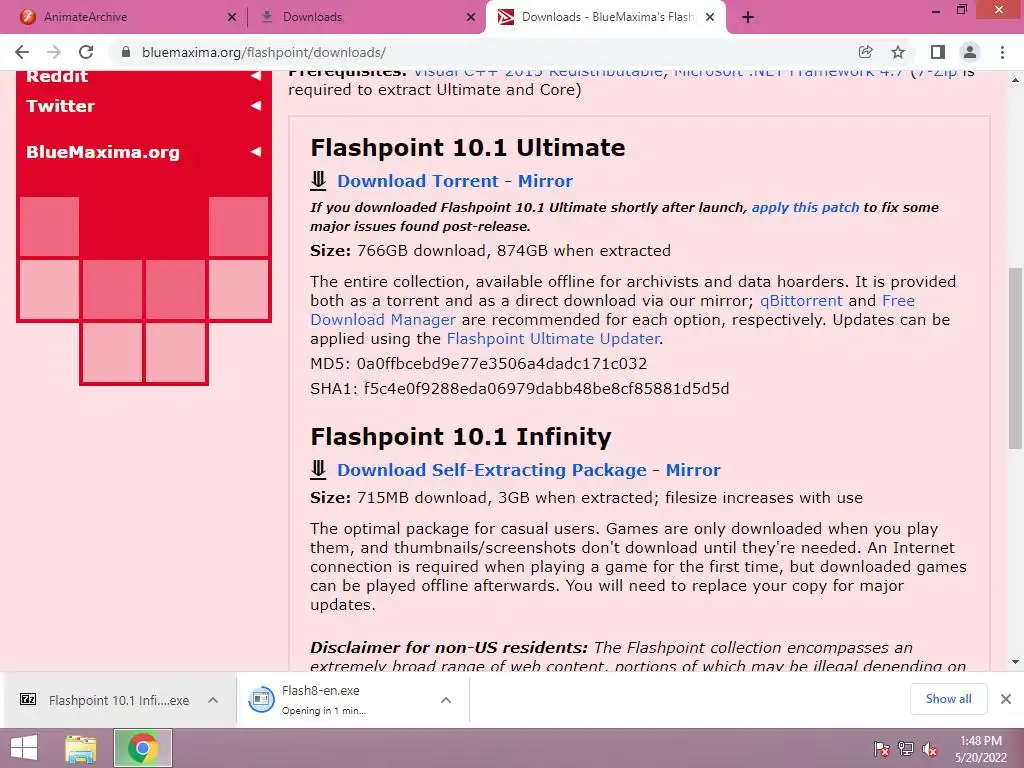1024x768 pixels.
Task: Click the Mirror link for Flashpoint Infinity
Action: (x=693, y=470)
